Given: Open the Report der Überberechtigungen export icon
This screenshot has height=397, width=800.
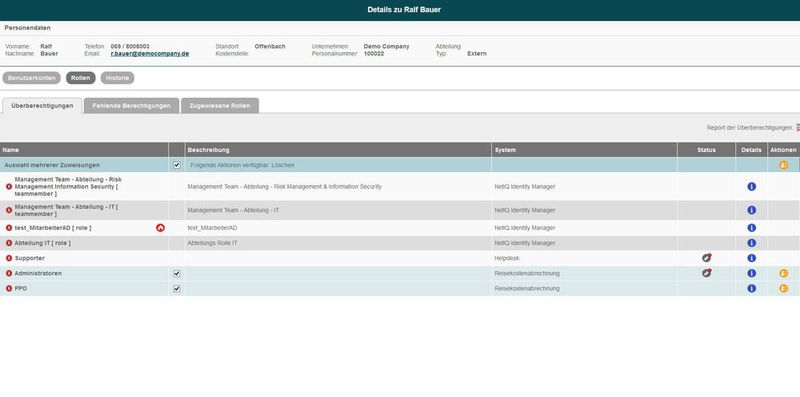Looking at the screenshot, I should (x=798, y=128).
